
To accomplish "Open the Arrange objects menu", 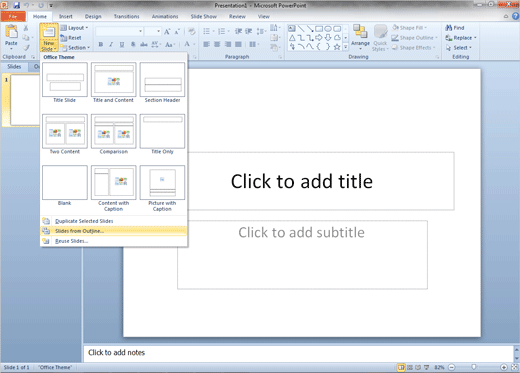I will coord(360,37).
